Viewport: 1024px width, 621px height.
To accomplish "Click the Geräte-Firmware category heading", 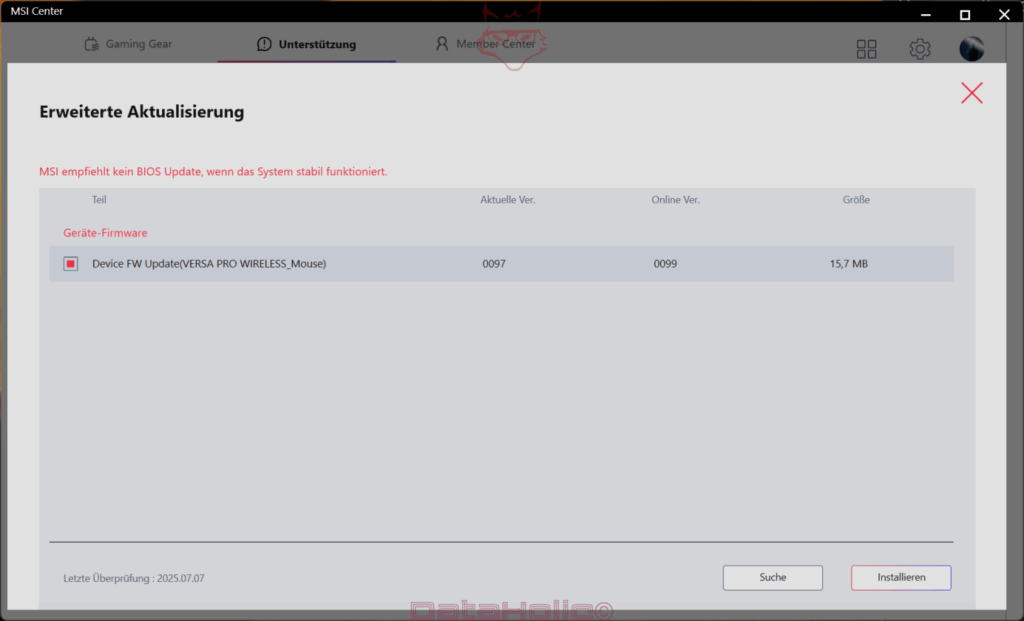I will coord(105,232).
